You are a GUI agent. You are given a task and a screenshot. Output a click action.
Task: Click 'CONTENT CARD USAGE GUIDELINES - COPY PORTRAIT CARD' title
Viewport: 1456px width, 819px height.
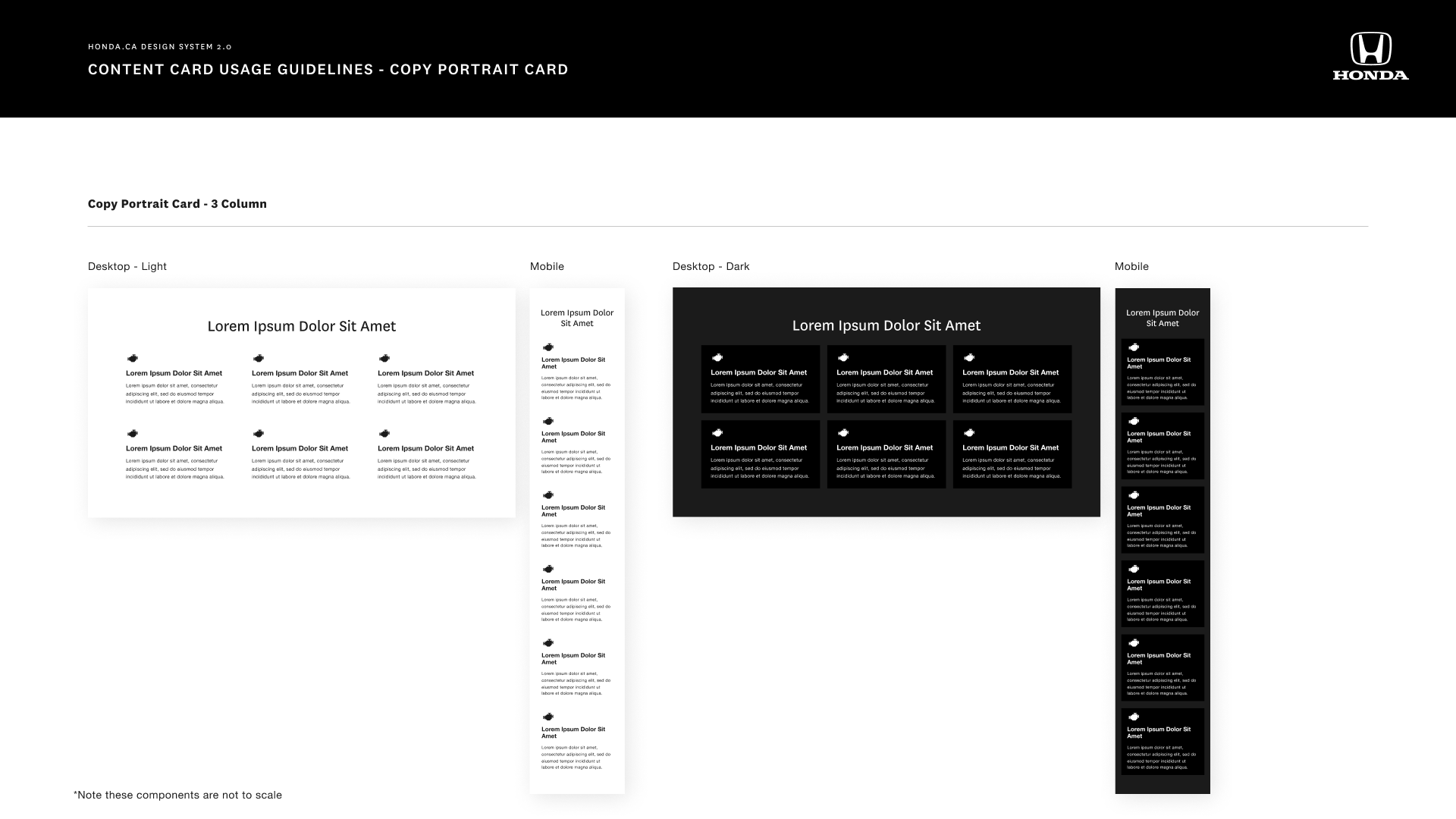(328, 70)
